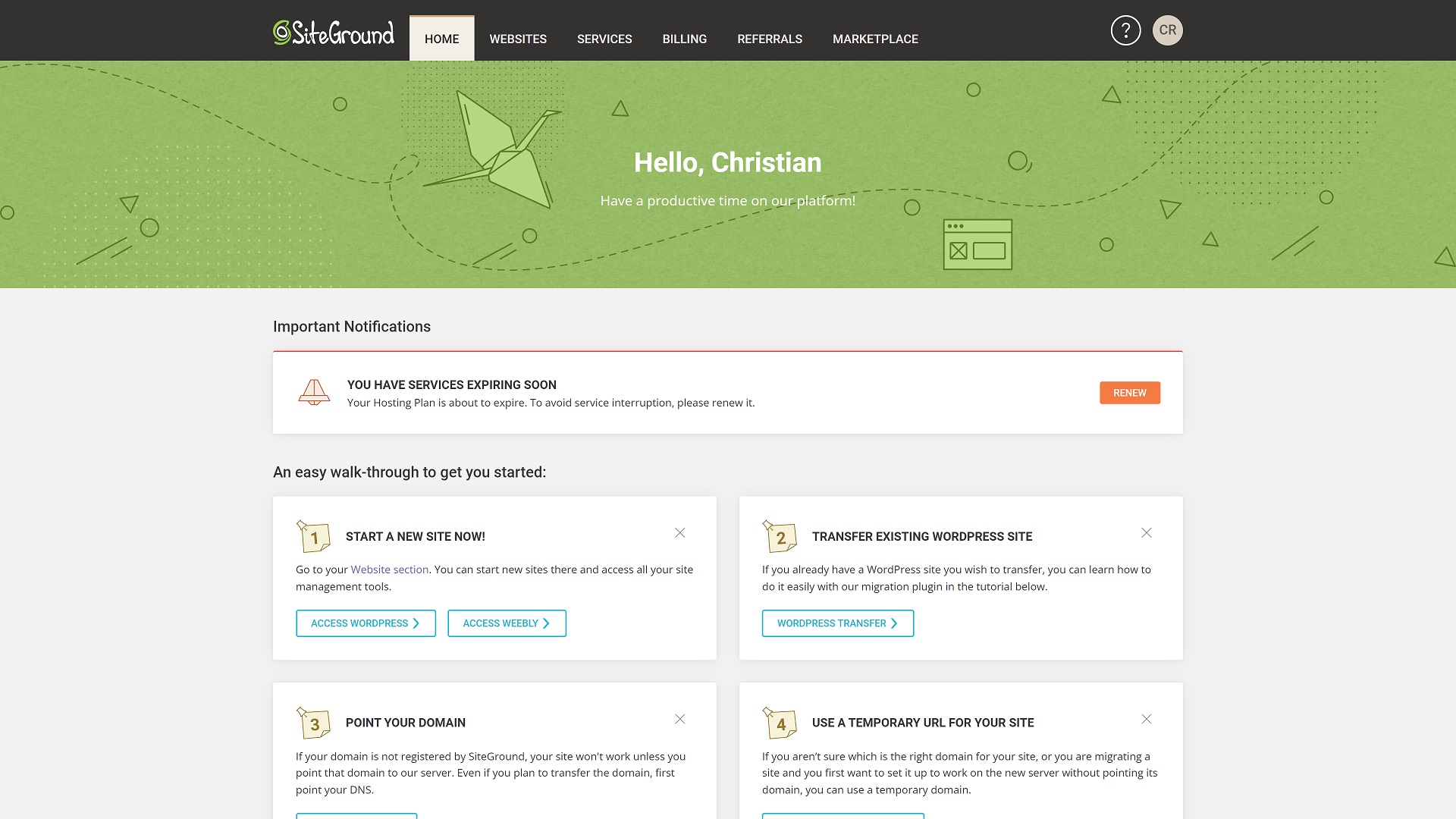Follow the Website section link

click(390, 570)
